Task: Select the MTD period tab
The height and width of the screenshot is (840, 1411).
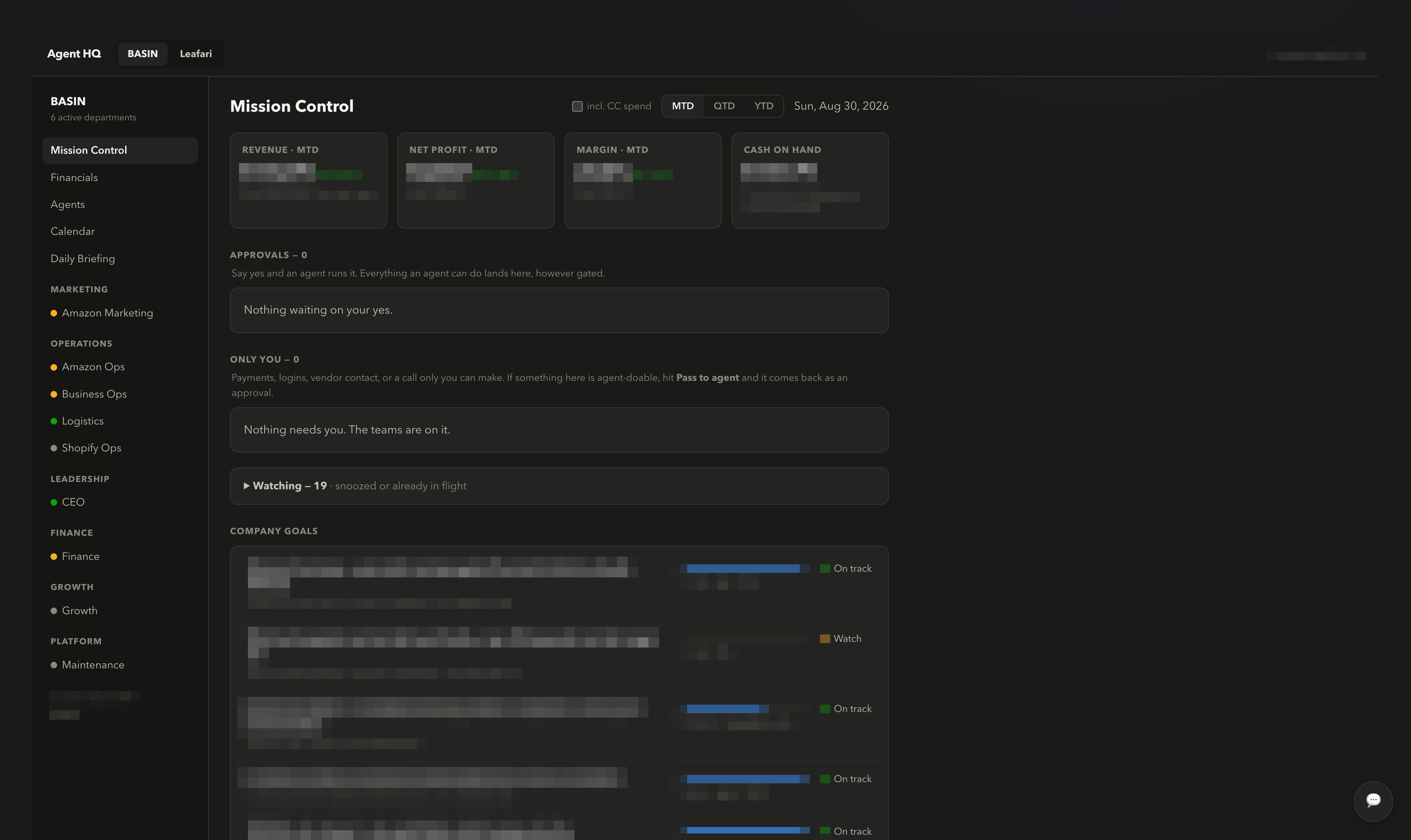Action: pos(683,106)
